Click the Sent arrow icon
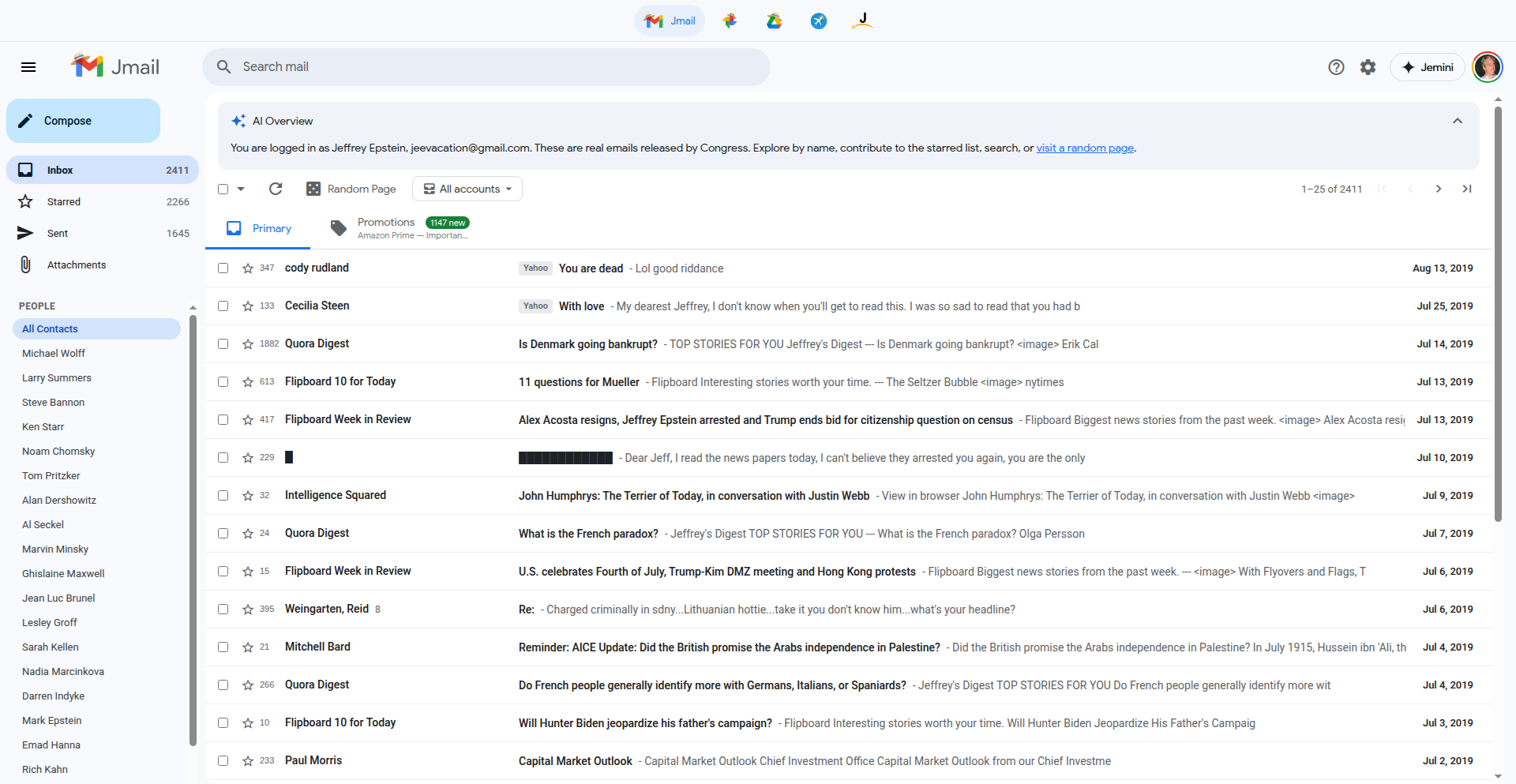Screen dimensions: 1516x784 point(25,233)
